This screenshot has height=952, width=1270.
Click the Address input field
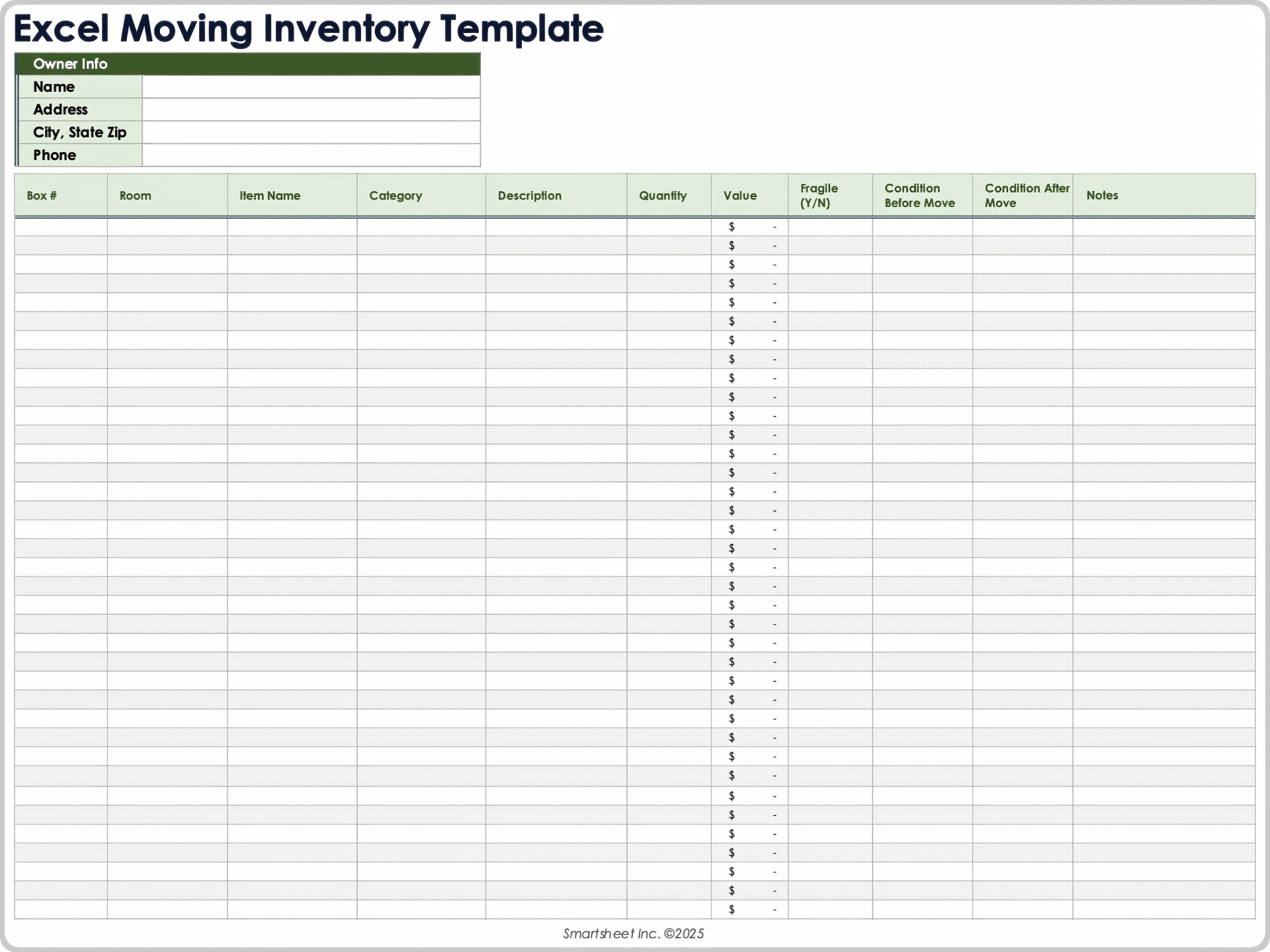point(311,109)
